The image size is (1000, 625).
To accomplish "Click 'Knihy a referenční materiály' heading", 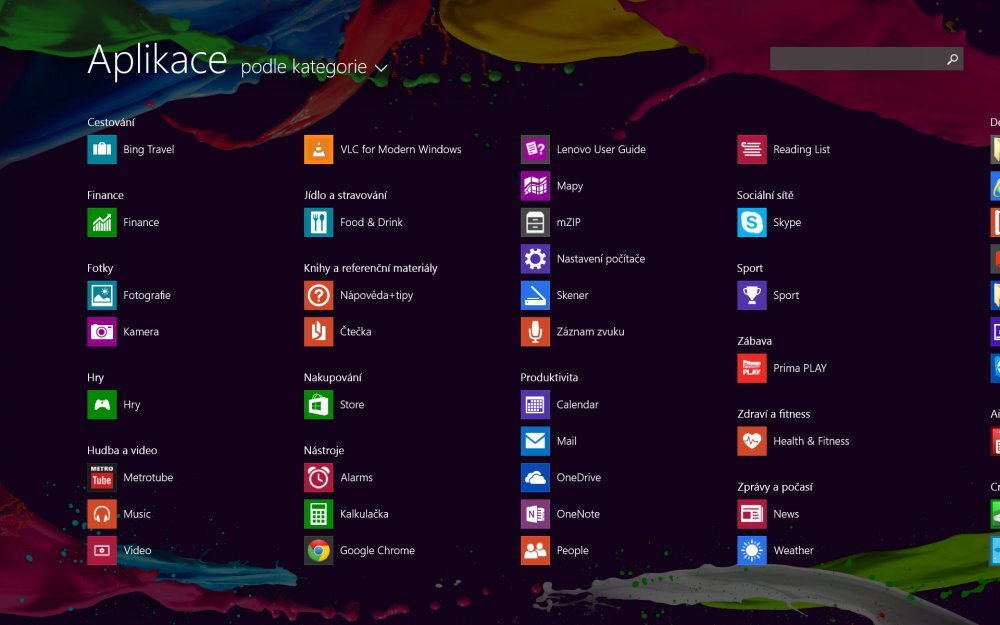I will pyautogui.click(x=371, y=268).
